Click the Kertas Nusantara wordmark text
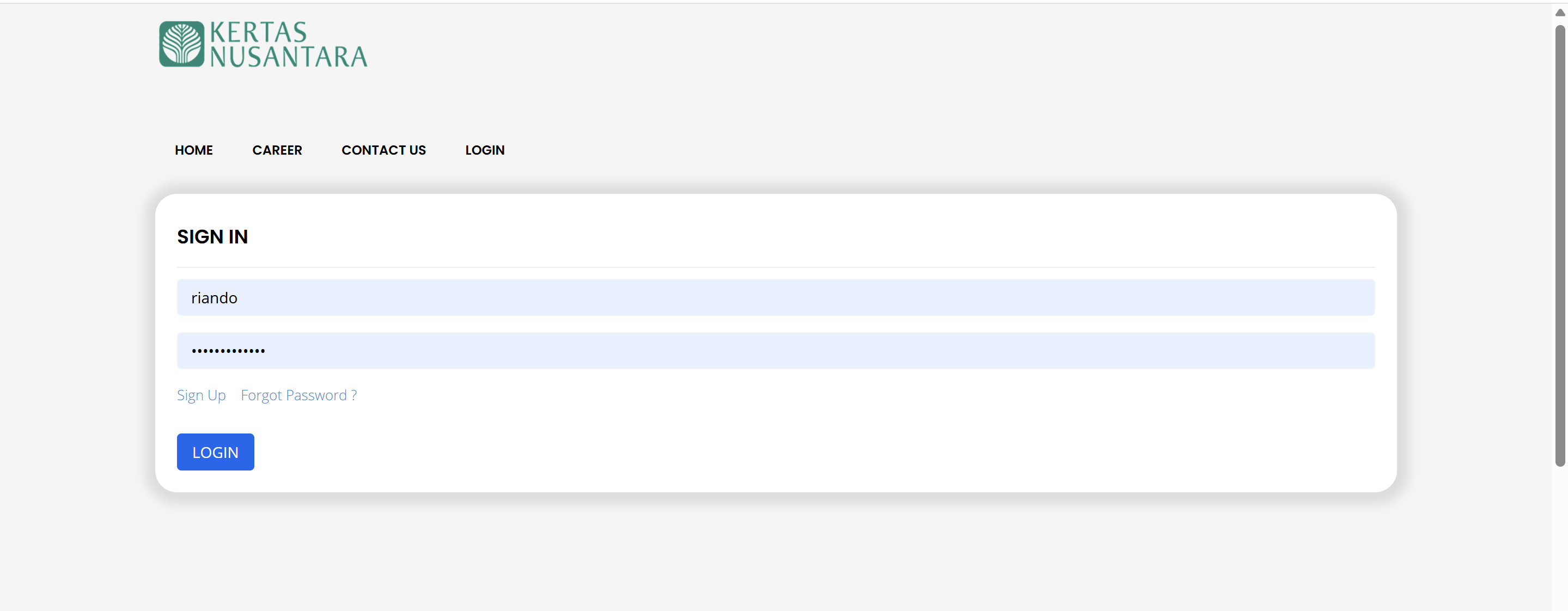1568x611 pixels. (289, 45)
